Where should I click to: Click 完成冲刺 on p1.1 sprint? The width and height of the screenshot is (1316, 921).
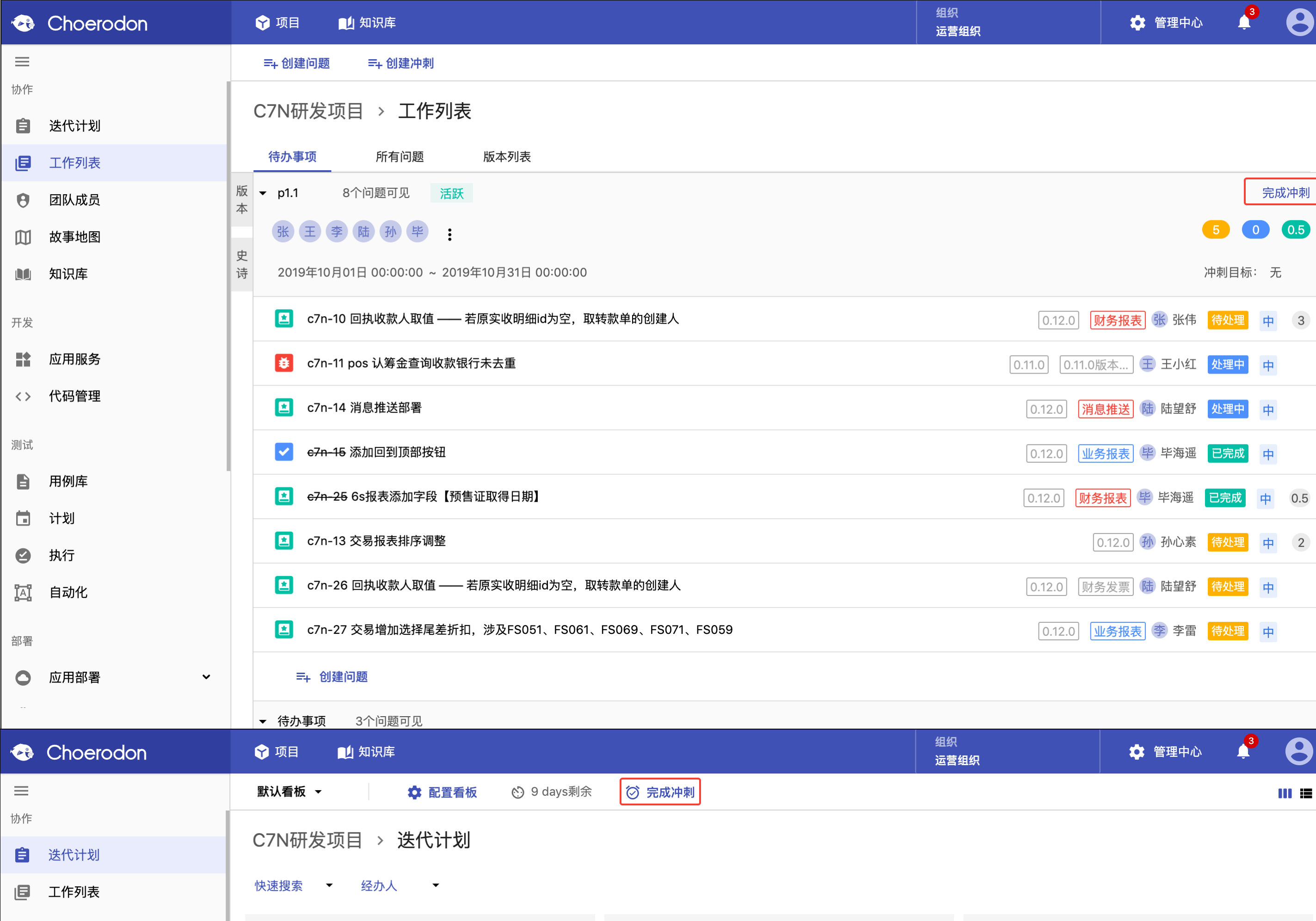tap(1285, 192)
